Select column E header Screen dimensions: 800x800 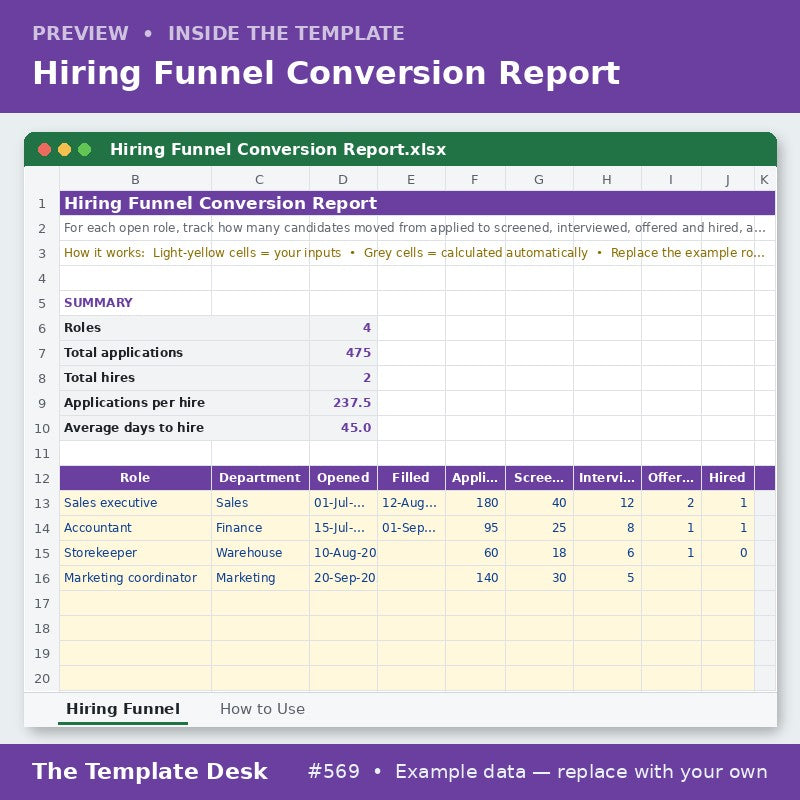click(x=411, y=179)
